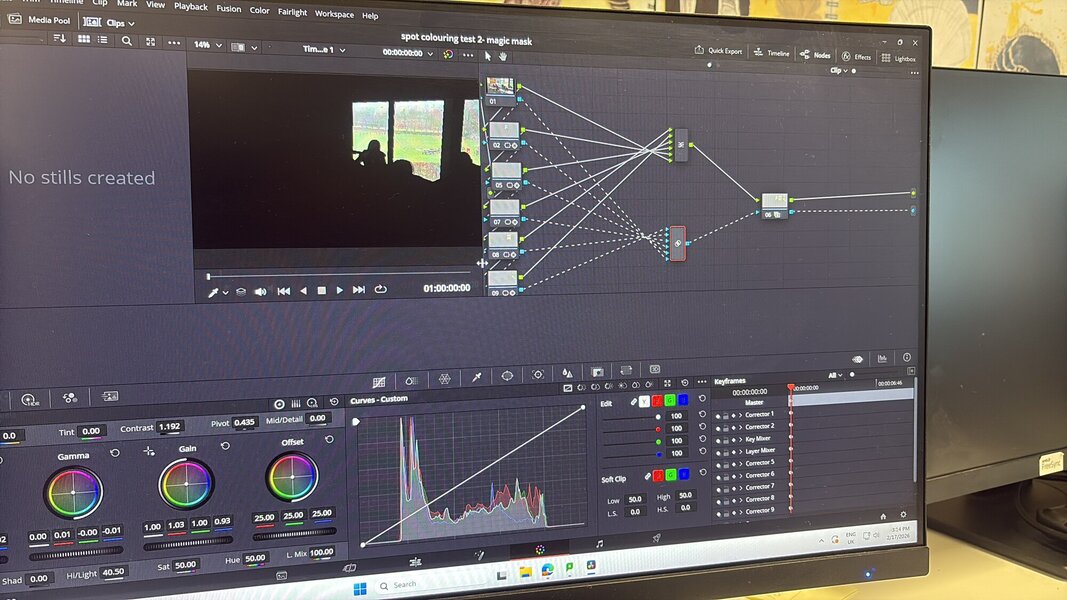
Task: Select the hand pan tool in node editor
Action: [x=504, y=56]
